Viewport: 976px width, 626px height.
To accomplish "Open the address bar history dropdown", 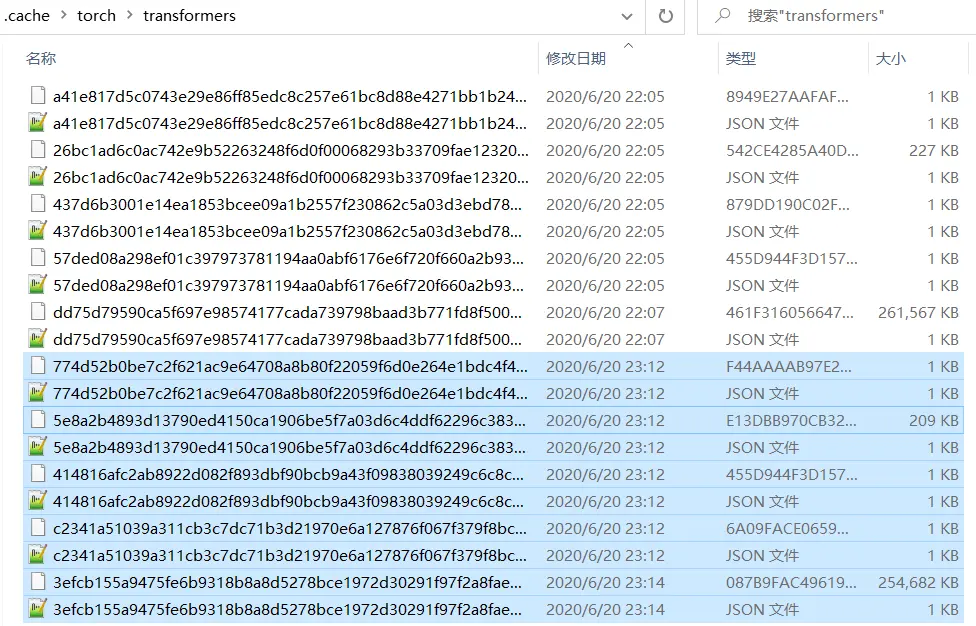I will pyautogui.click(x=627, y=16).
